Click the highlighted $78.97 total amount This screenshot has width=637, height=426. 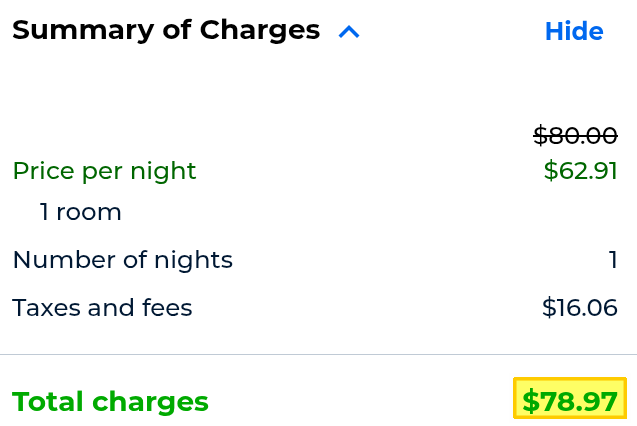pyautogui.click(x=570, y=402)
